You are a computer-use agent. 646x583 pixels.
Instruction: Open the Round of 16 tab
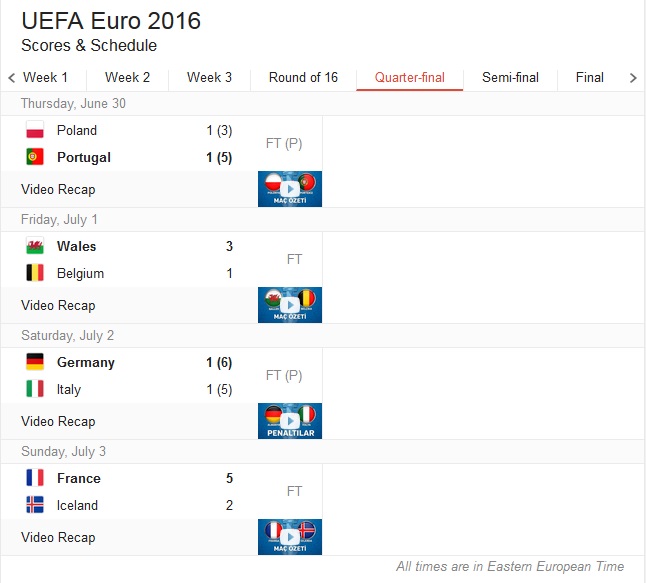point(303,77)
